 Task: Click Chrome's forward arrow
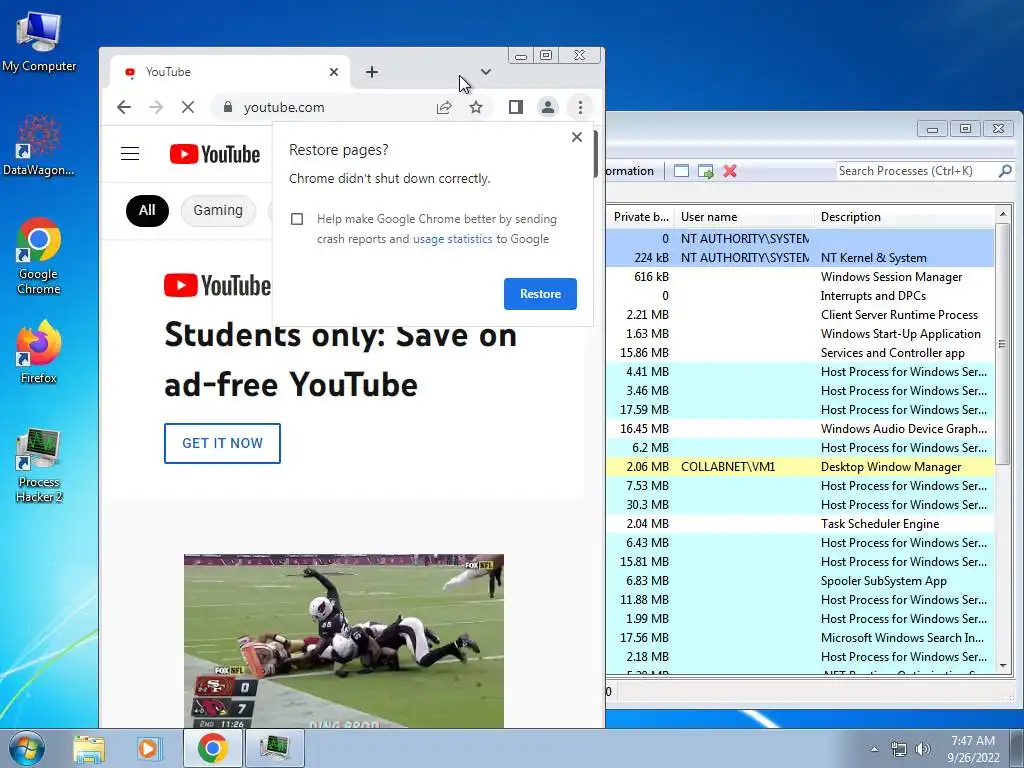click(x=156, y=107)
